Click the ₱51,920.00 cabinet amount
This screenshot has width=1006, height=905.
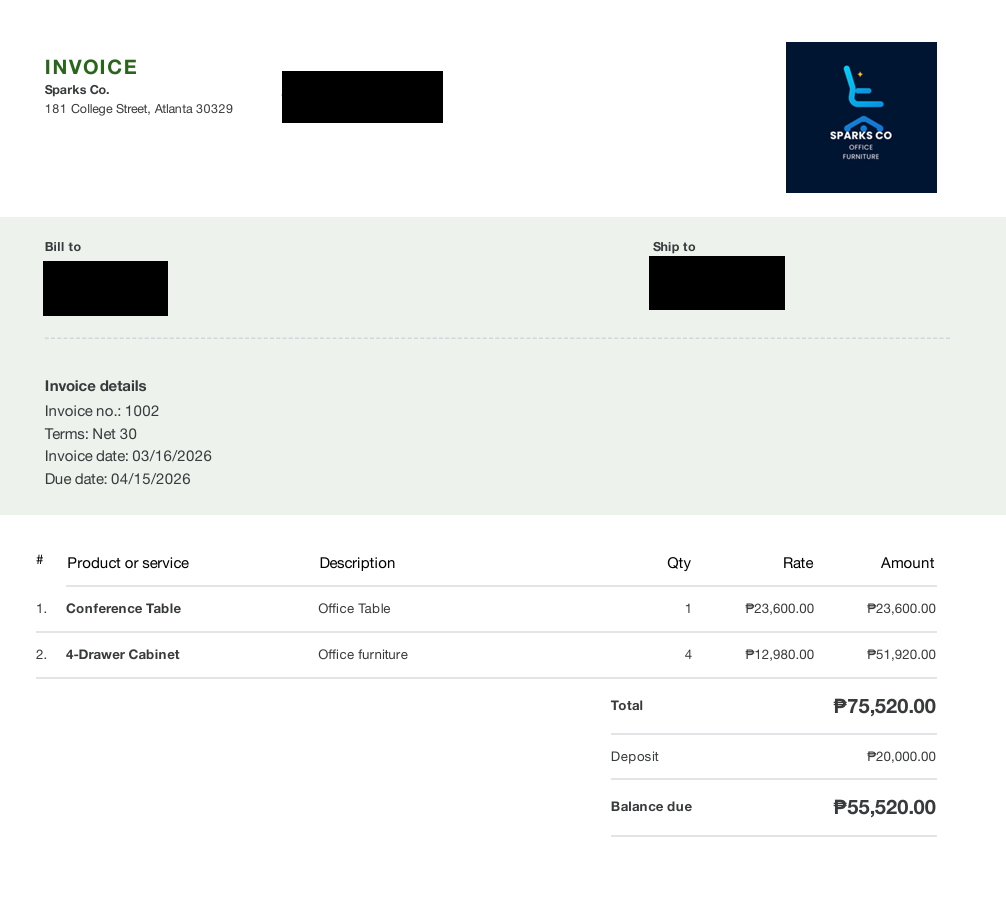pyautogui.click(x=901, y=655)
